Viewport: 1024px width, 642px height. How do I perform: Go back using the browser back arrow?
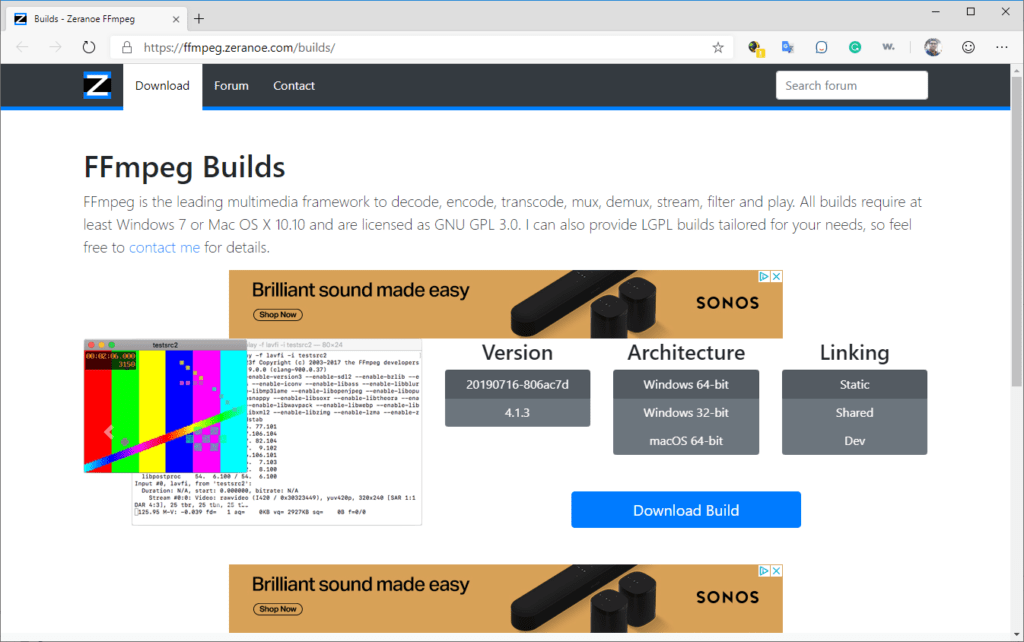tap(22, 47)
